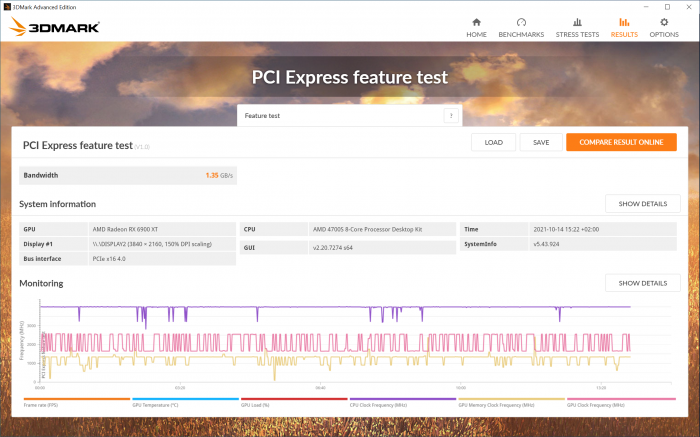
Task: Click the Load button
Action: click(493, 142)
